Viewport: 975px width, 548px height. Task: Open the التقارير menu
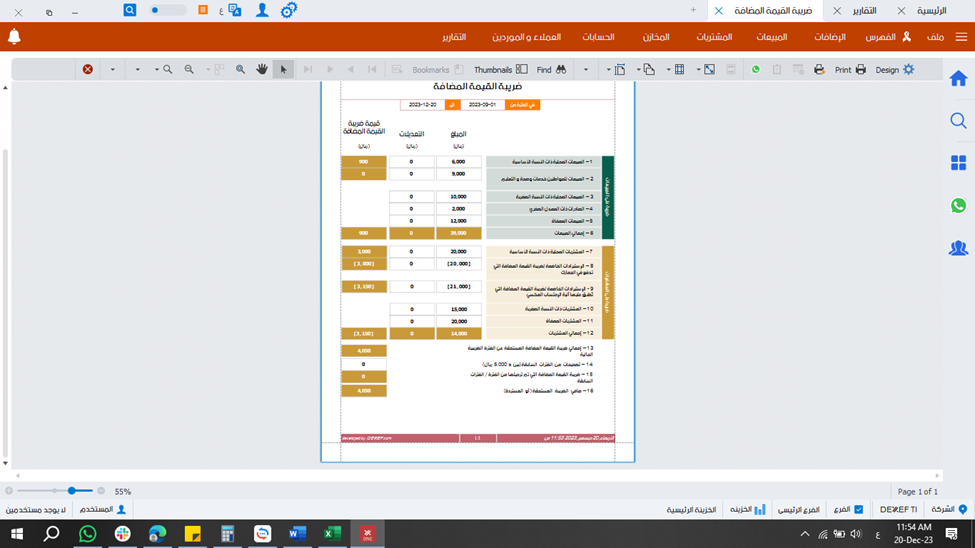click(454, 37)
